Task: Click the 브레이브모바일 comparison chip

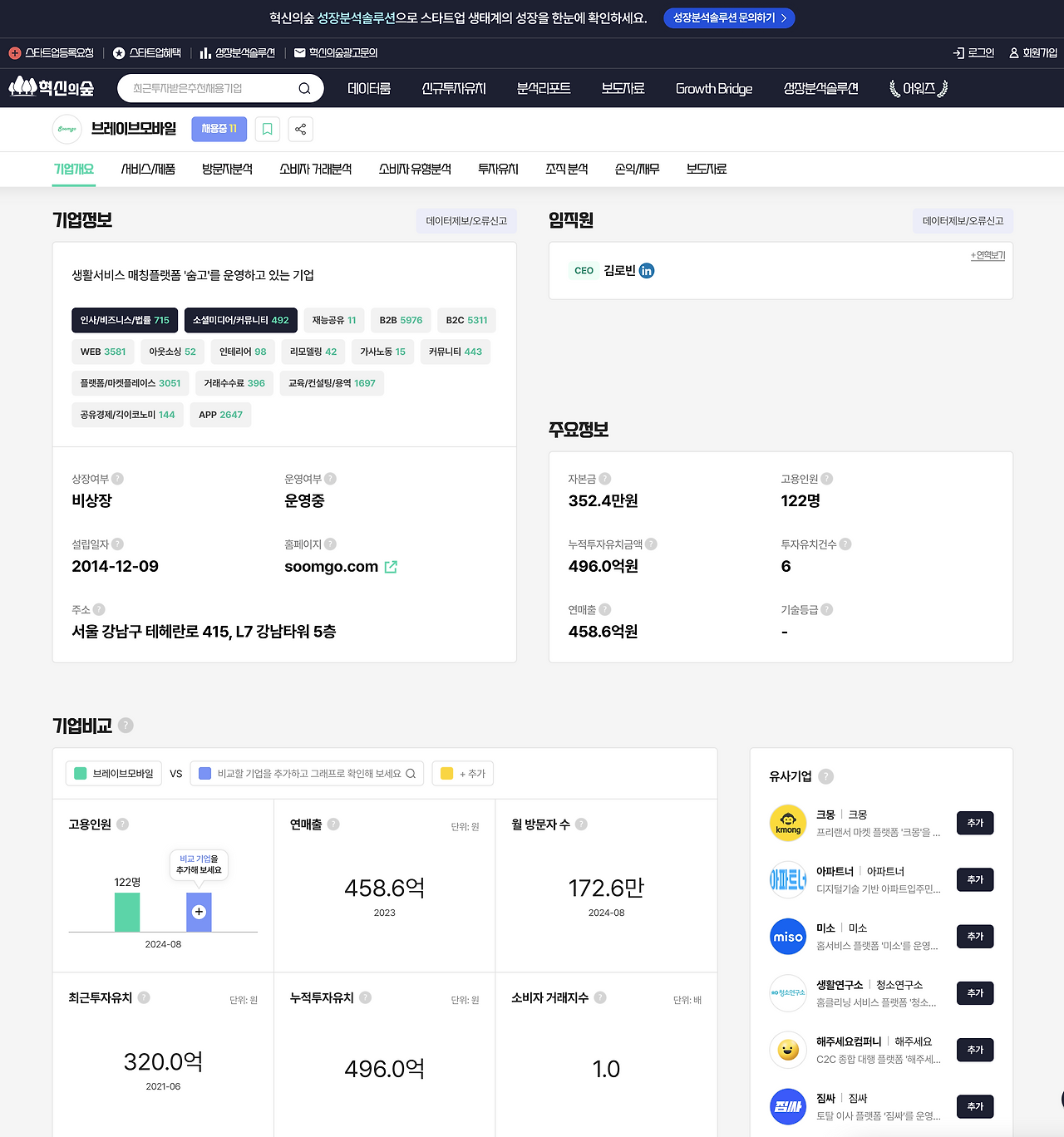Action: click(x=115, y=774)
